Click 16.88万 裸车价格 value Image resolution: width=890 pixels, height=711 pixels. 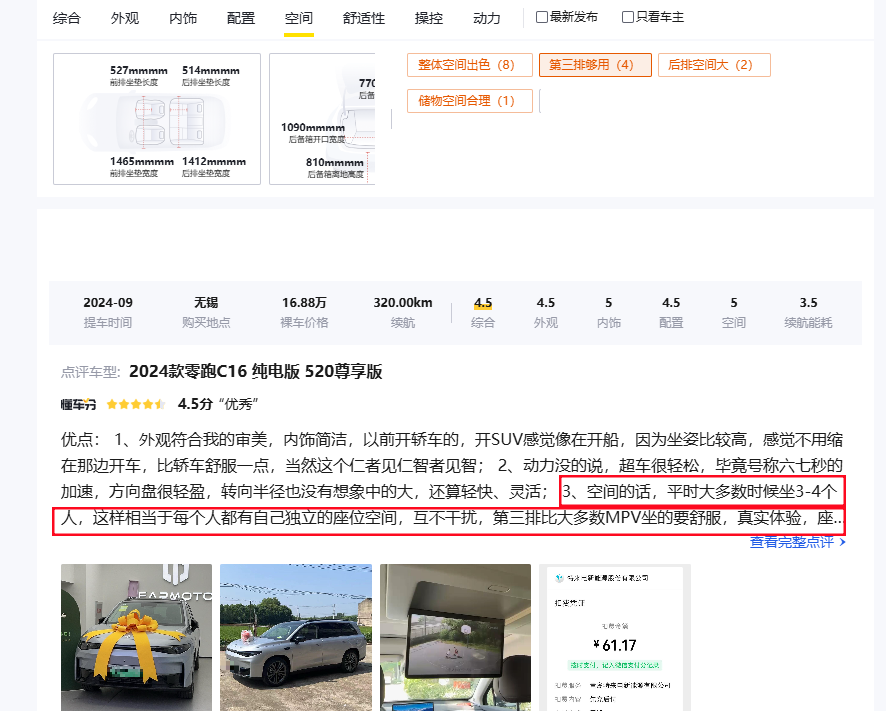pos(304,303)
